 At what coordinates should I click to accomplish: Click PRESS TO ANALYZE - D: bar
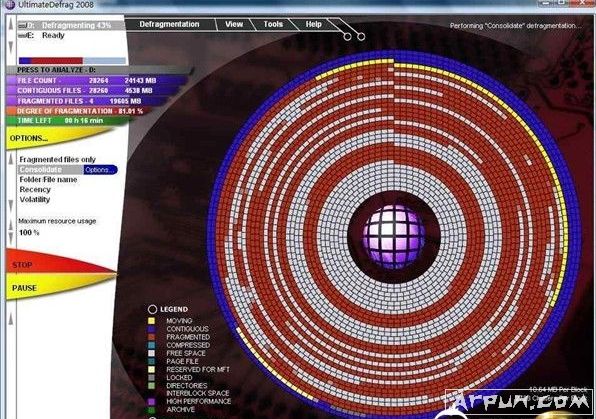(x=100, y=70)
